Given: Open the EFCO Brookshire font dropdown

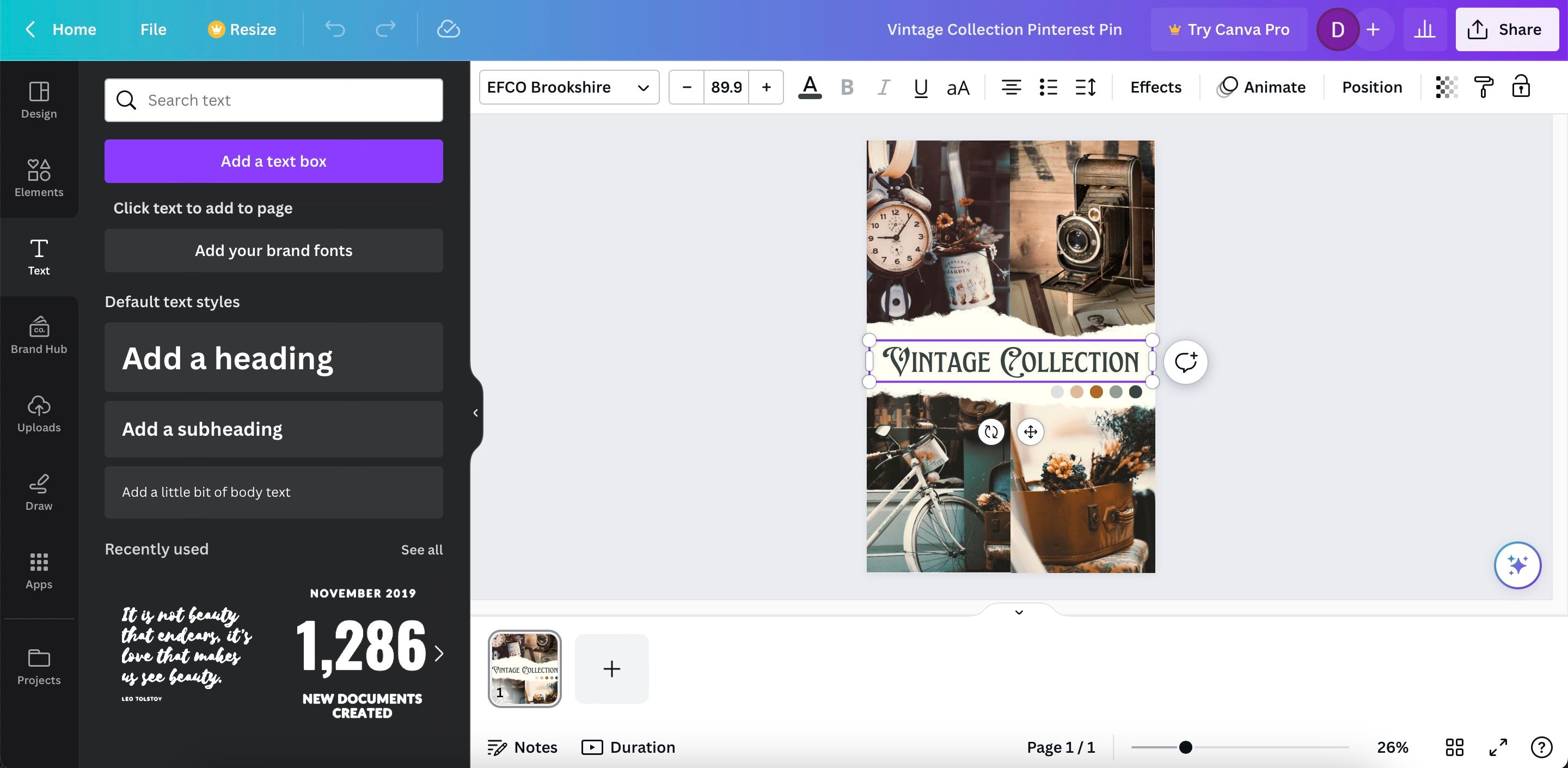Looking at the screenshot, I should click(x=568, y=87).
